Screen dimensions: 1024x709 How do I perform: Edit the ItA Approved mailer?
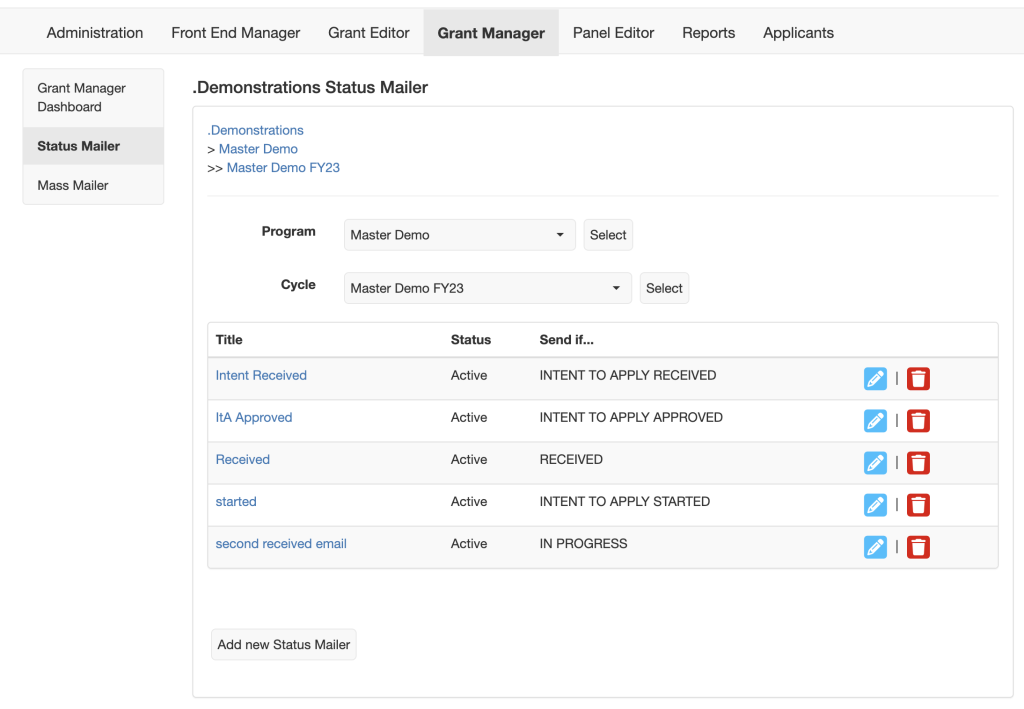coord(875,420)
